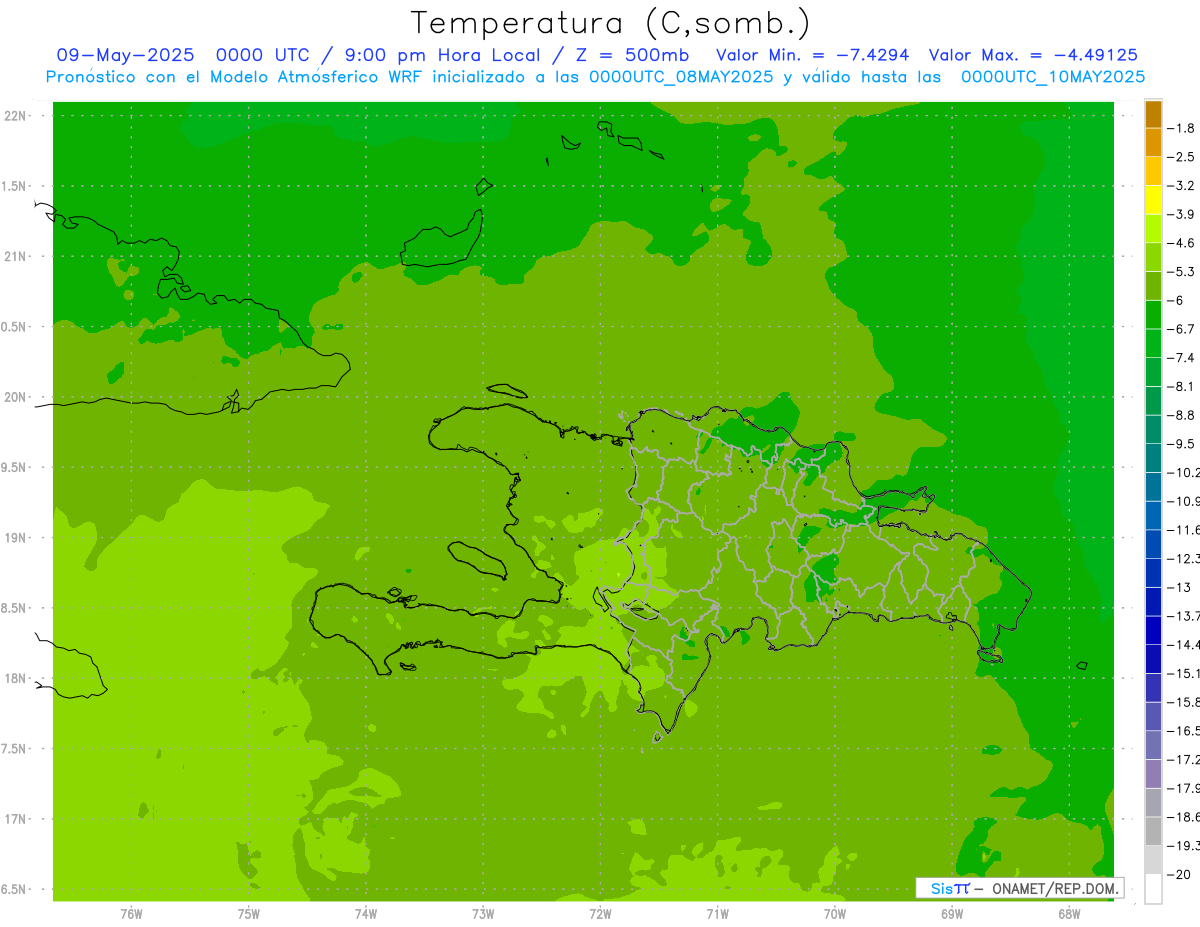The height and width of the screenshot is (927, 1200).
Task: Click the '-6.7' legend value
Action: click(1183, 329)
